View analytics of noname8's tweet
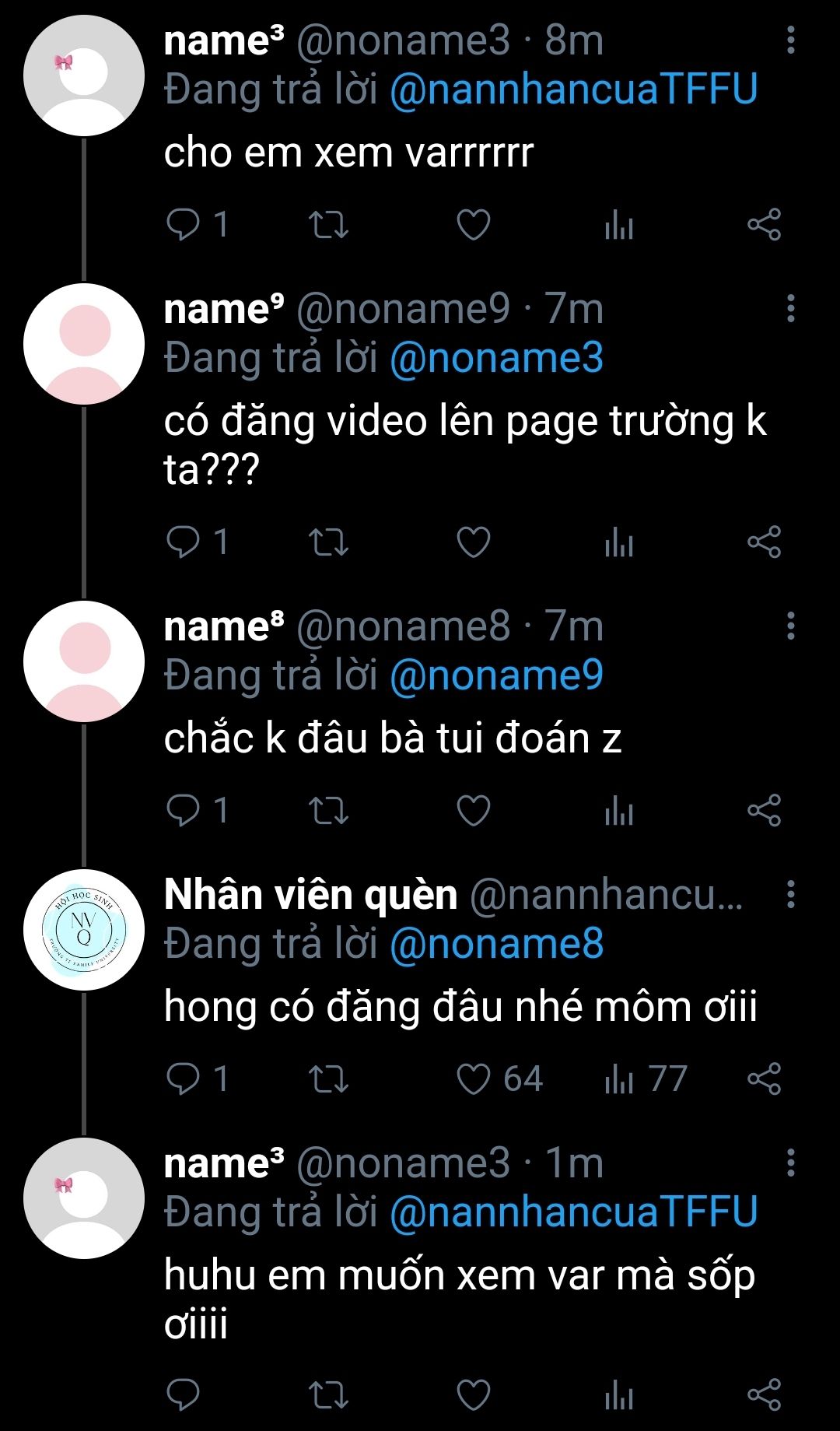The height and width of the screenshot is (1431, 840). coord(619,810)
